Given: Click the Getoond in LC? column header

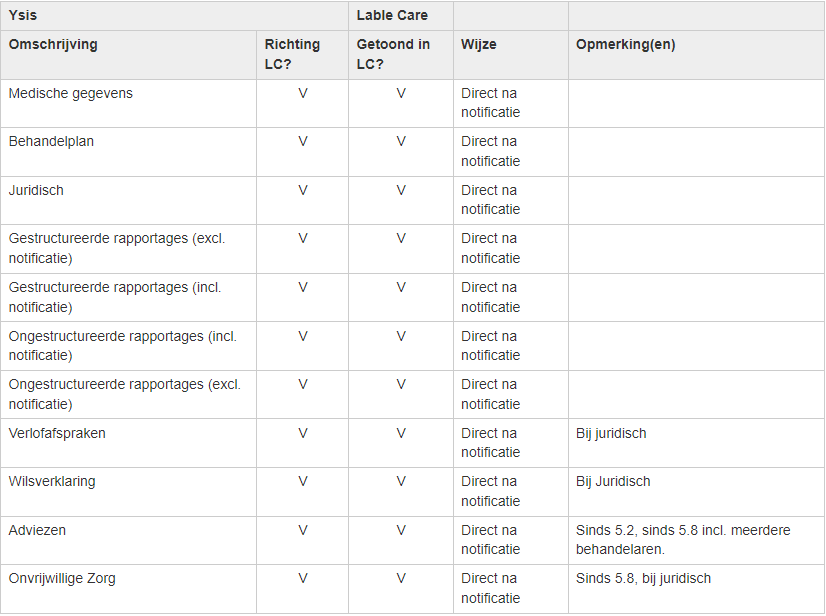Looking at the screenshot, I should (393, 54).
